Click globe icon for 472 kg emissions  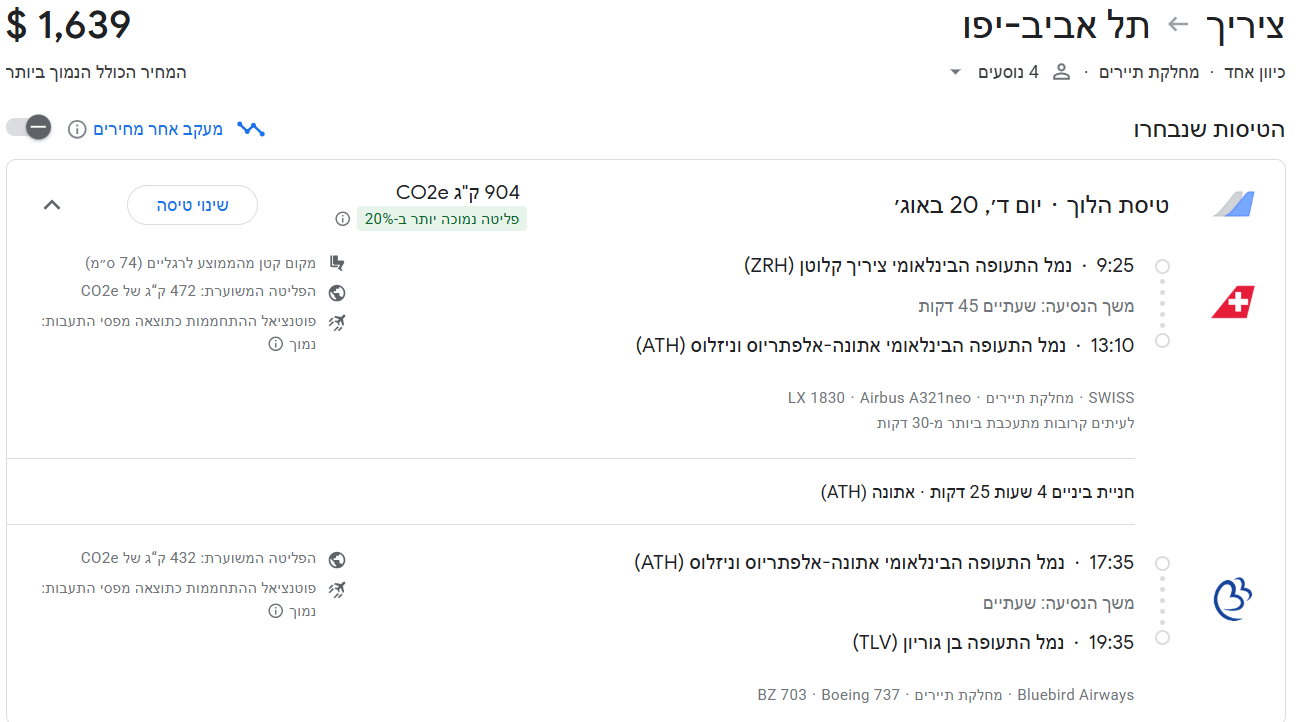(x=337, y=293)
